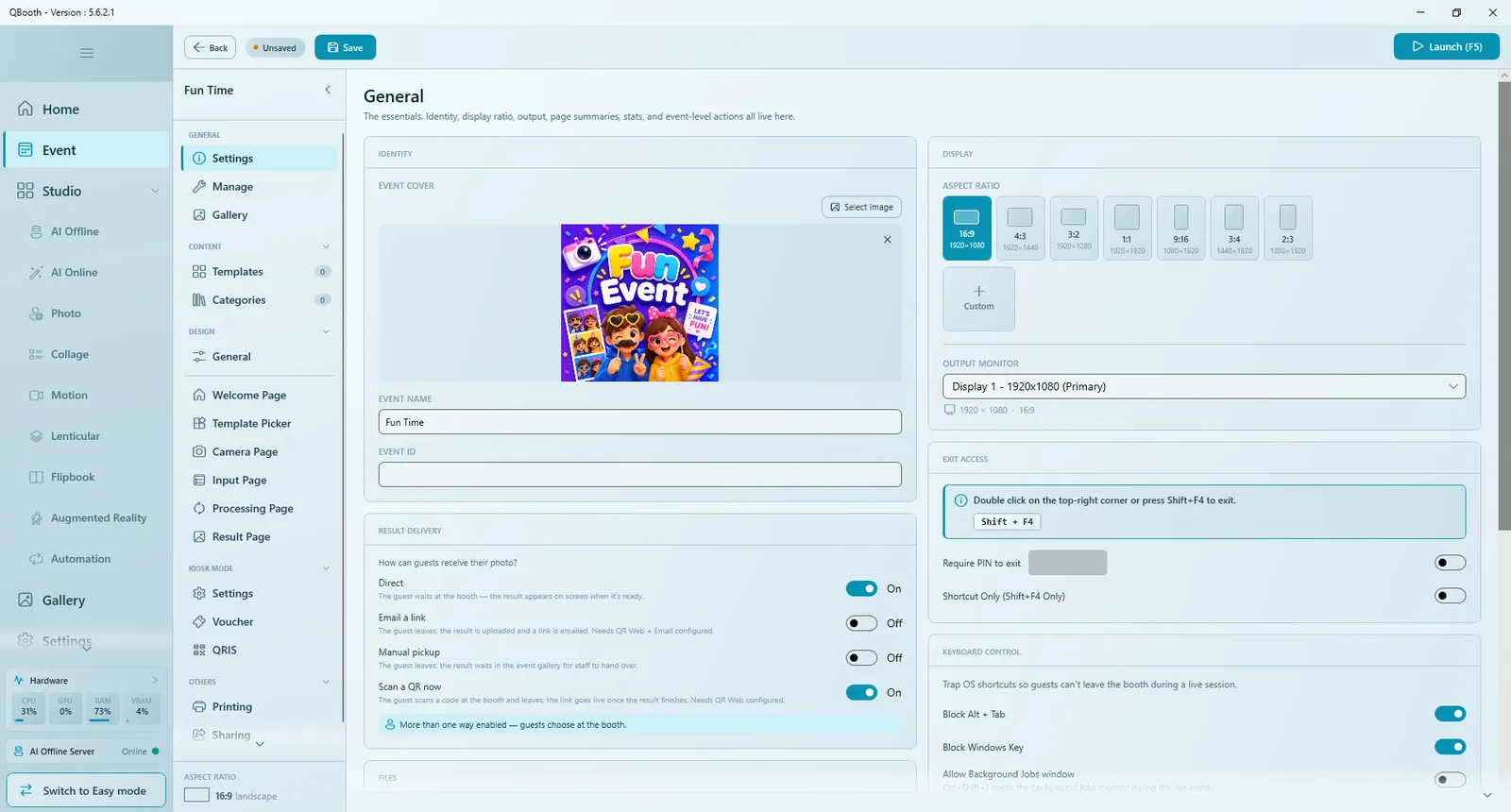Open the Manage wrench icon item
1511x812 pixels.
pyautogui.click(x=199, y=187)
